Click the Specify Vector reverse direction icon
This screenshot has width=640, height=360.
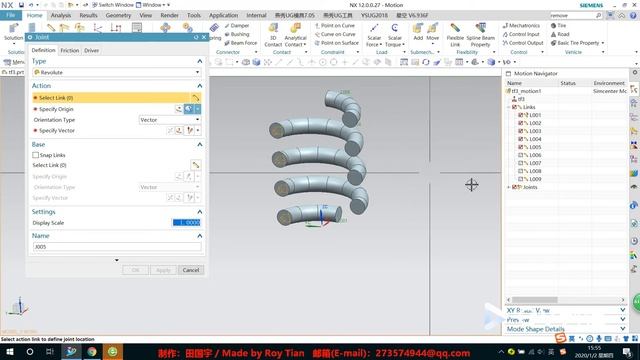[170, 130]
